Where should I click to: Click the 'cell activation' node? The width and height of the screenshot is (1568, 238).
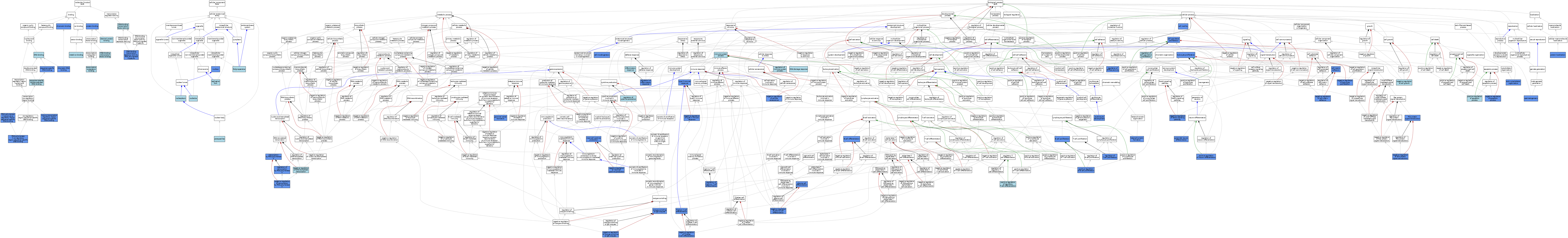tap(855, 40)
